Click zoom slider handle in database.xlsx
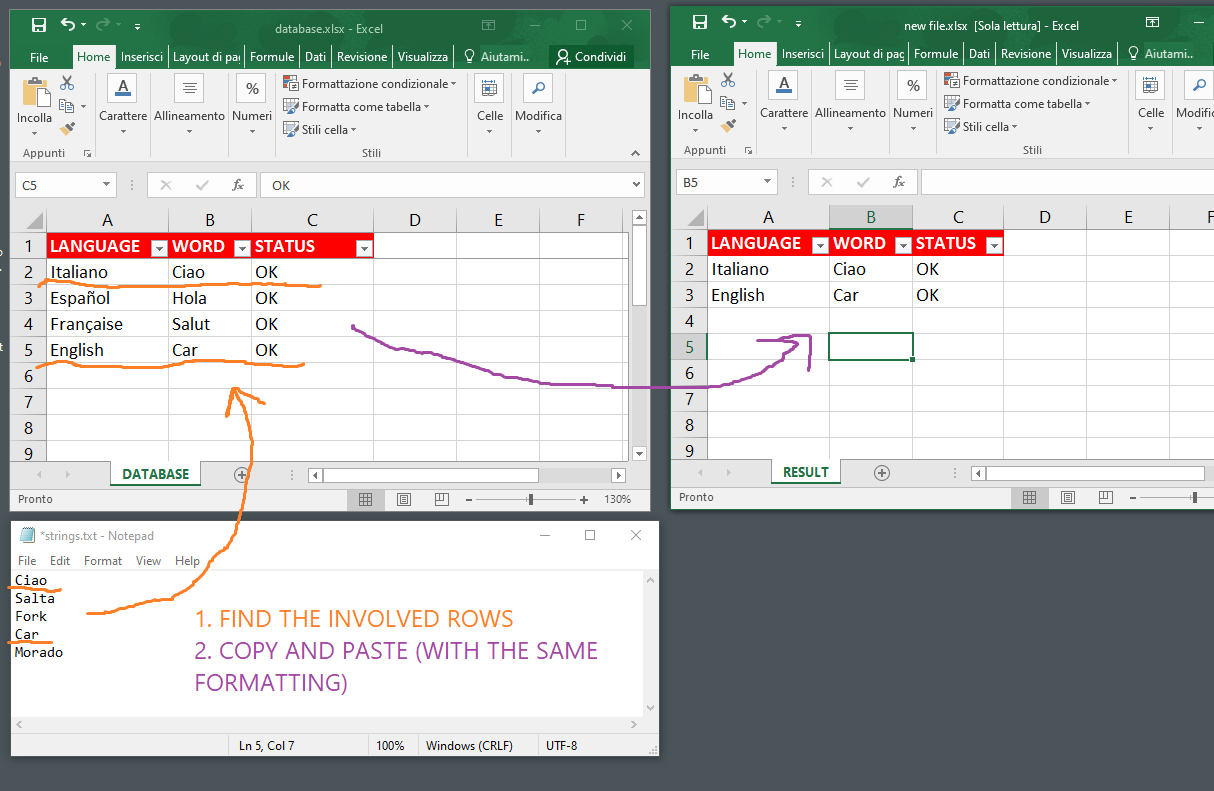 530,499
